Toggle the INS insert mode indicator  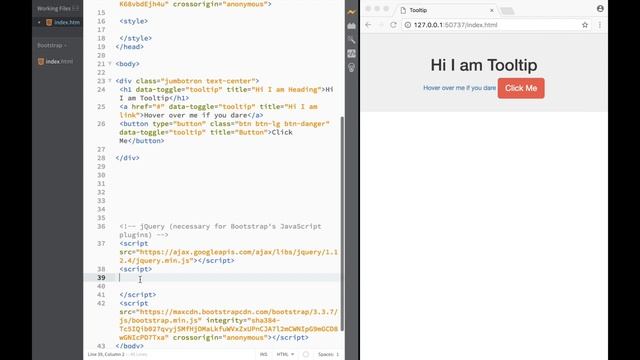(263, 354)
